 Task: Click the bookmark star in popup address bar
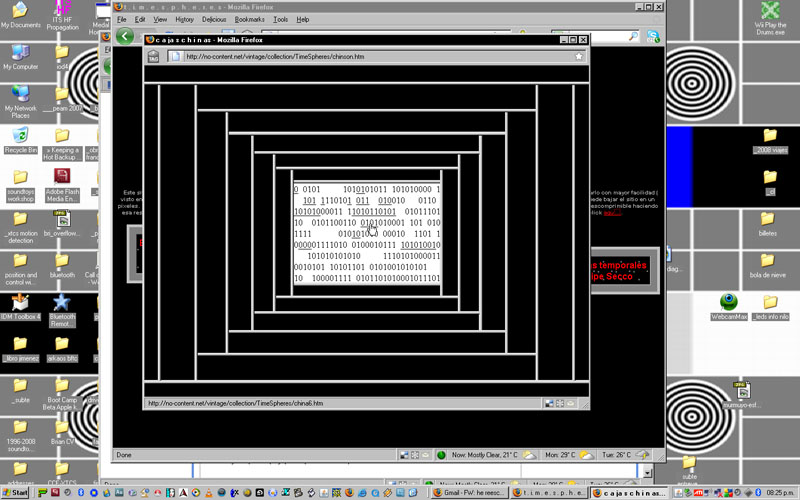point(578,57)
